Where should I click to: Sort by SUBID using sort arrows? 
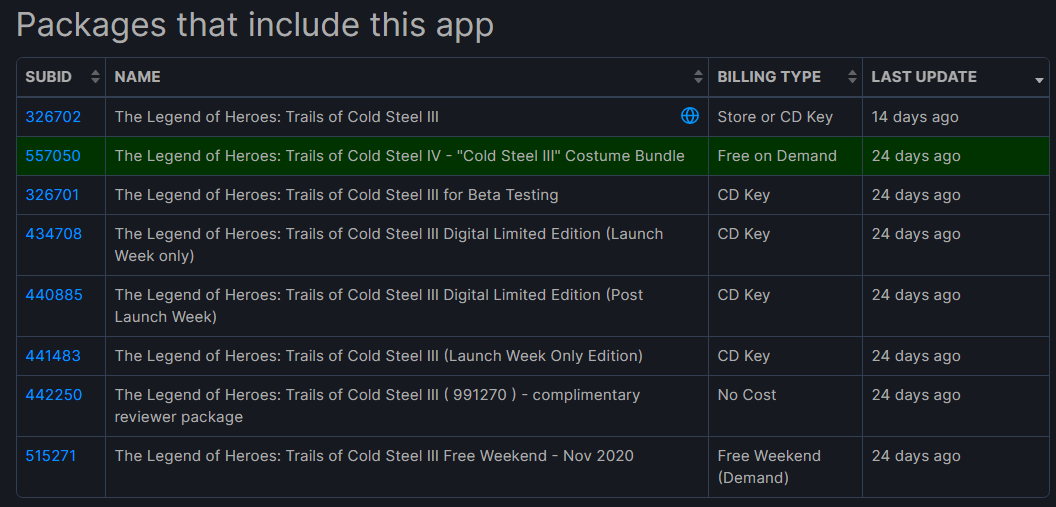click(x=95, y=77)
